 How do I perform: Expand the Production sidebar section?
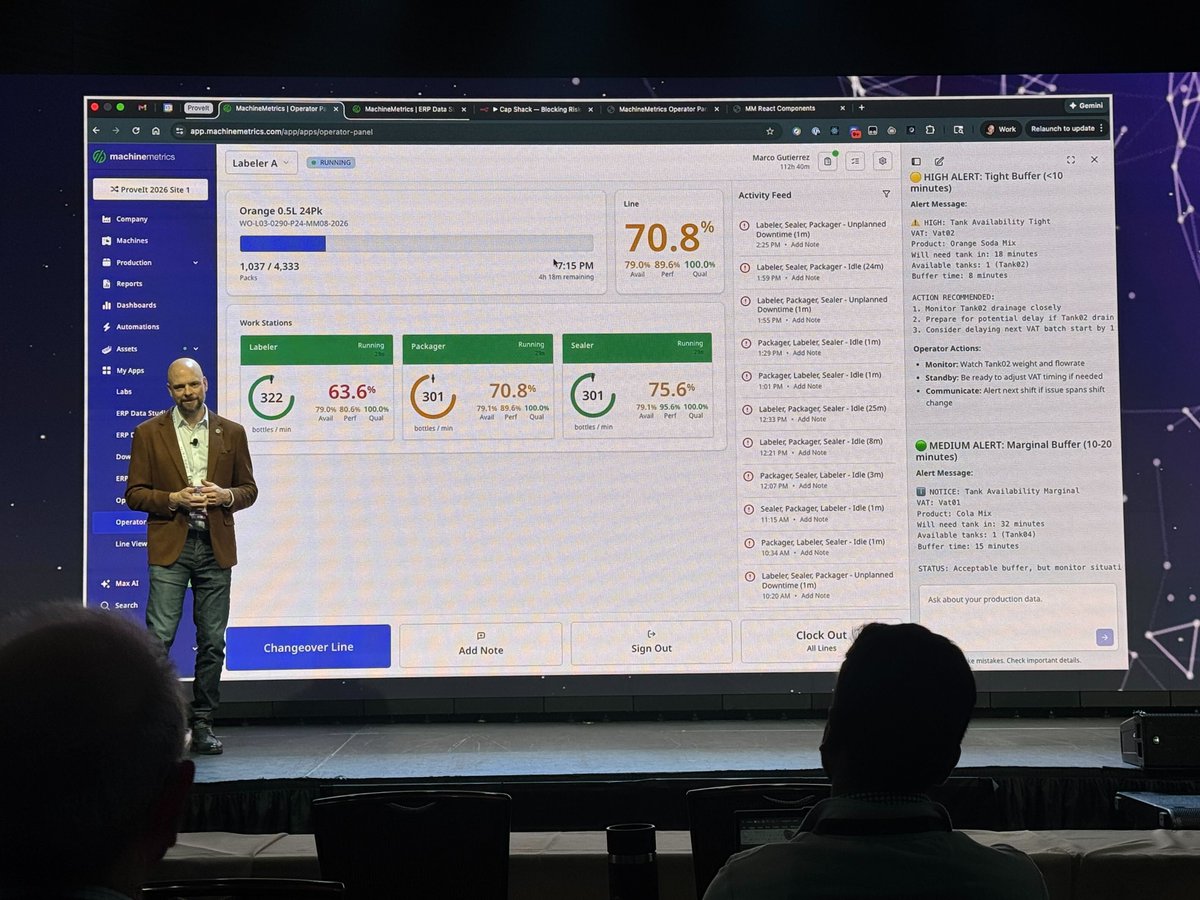(195, 263)
